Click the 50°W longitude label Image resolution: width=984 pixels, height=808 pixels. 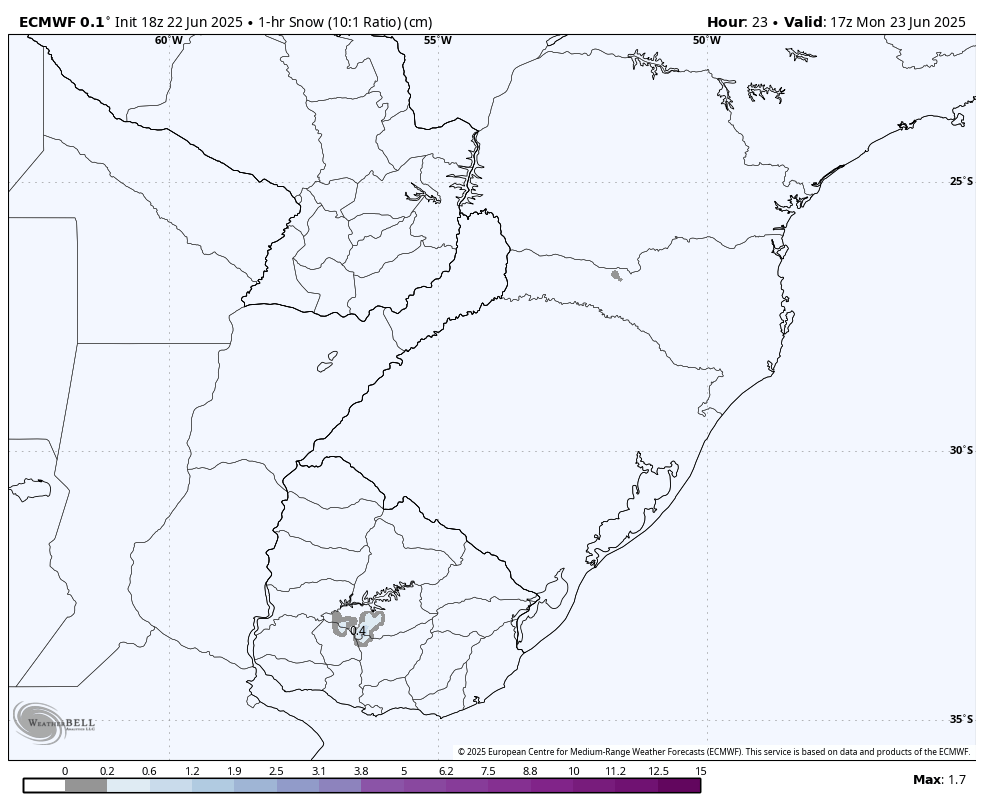(x=707, y=41)
